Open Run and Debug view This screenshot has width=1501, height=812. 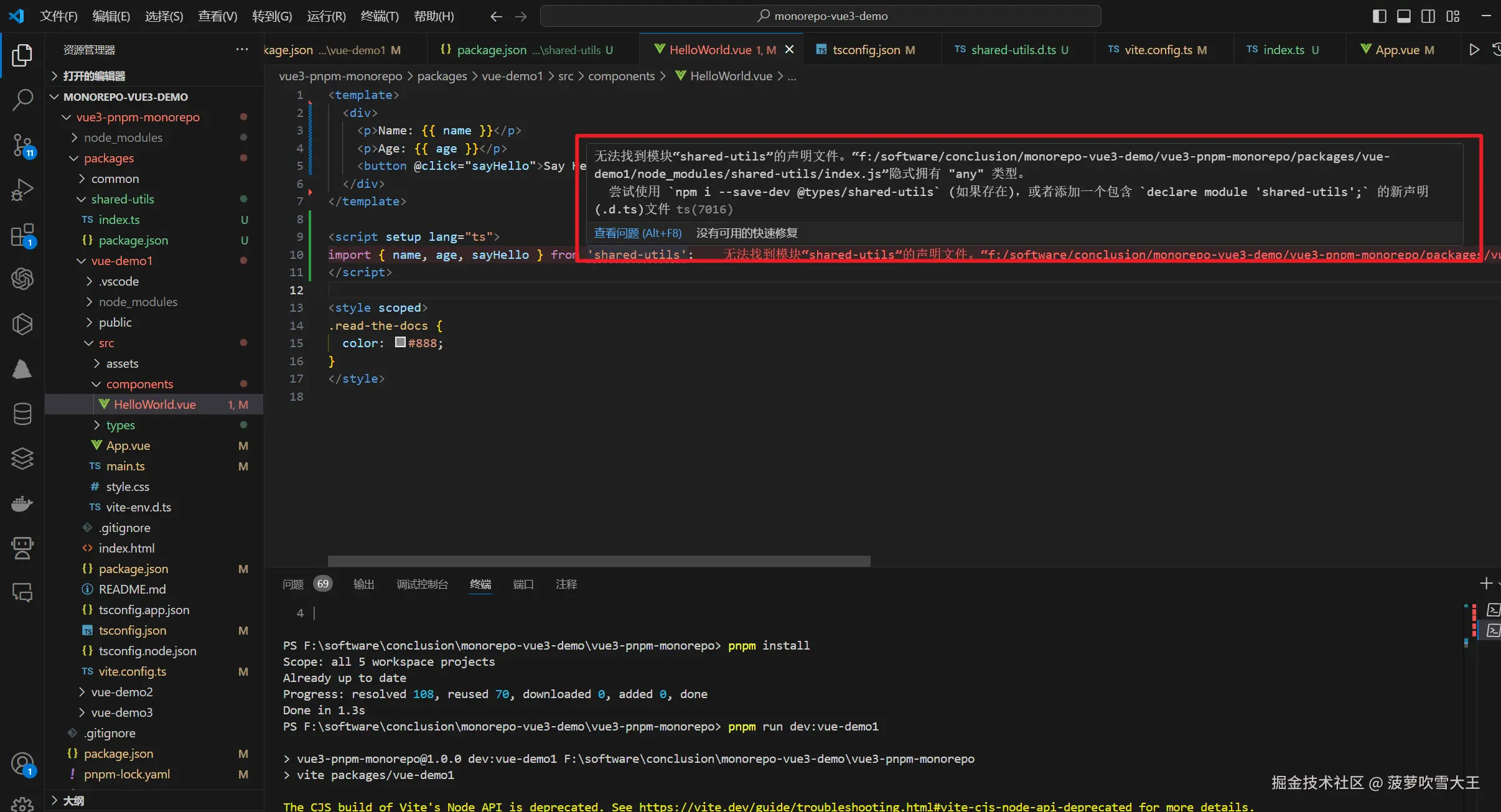coord(22,190)
